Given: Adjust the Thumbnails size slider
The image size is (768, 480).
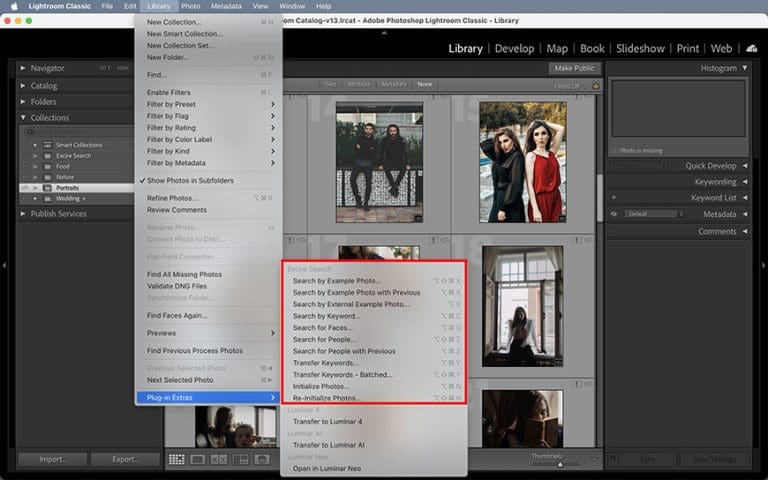Looking at the screenshot, I should [x=560, y=464].
